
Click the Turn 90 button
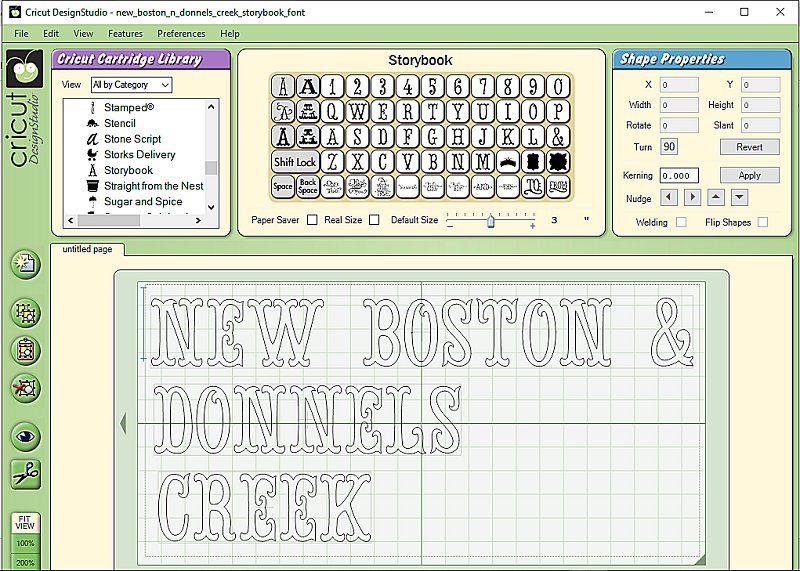coord(669,147)
